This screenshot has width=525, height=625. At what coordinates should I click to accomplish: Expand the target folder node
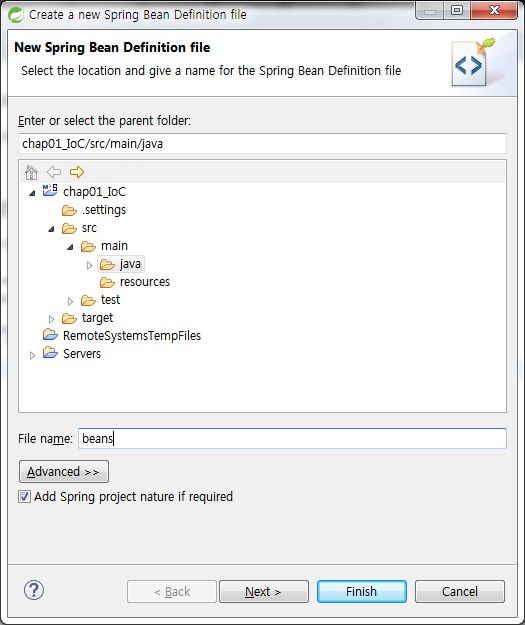51,319
